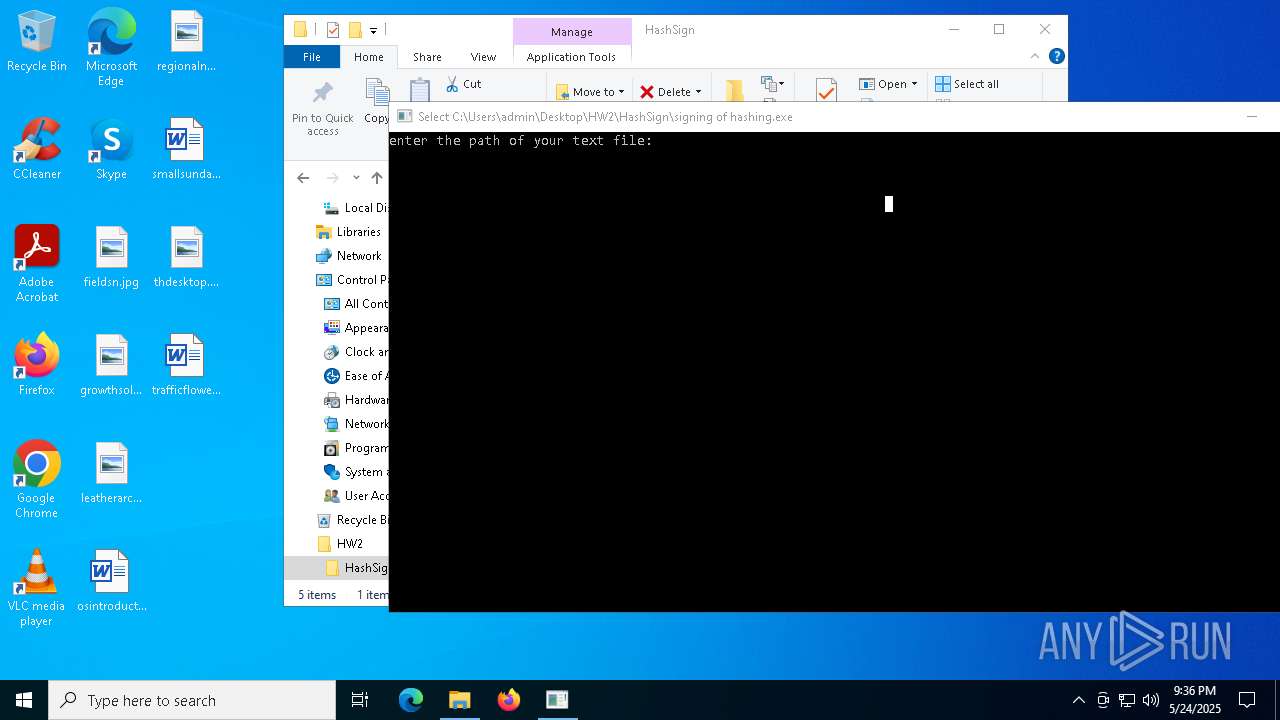The height and width of the screenshot is (720, 1280).
Task: Click Explorer help question mark icon
Action: (1056, 57)
